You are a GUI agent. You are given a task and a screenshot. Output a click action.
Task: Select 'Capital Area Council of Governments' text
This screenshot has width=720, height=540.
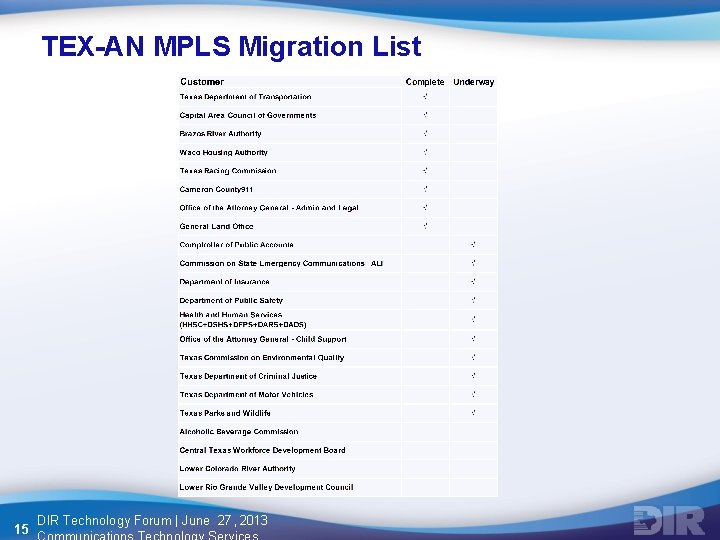point(248,115)
